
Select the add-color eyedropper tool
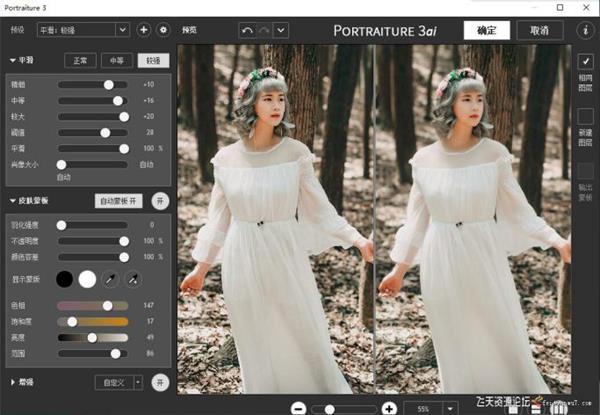(x=135, y=277)
